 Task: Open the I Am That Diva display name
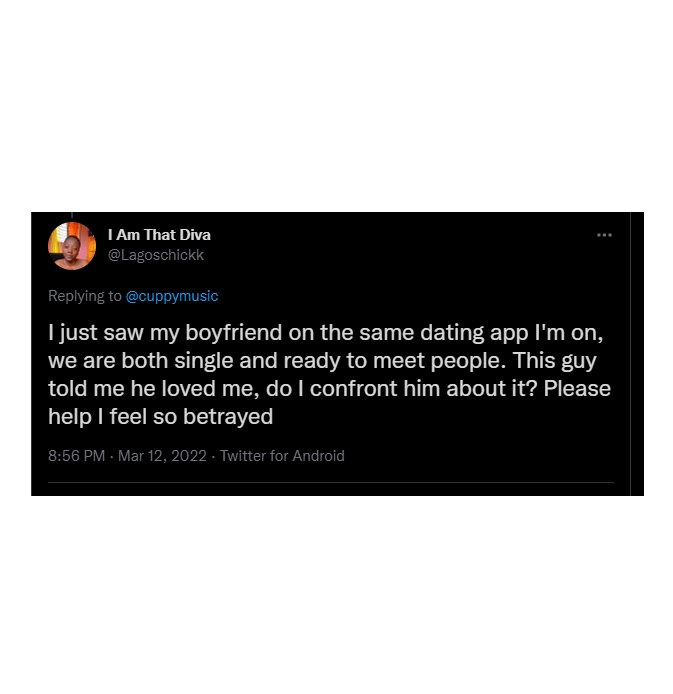coord(159,235)
